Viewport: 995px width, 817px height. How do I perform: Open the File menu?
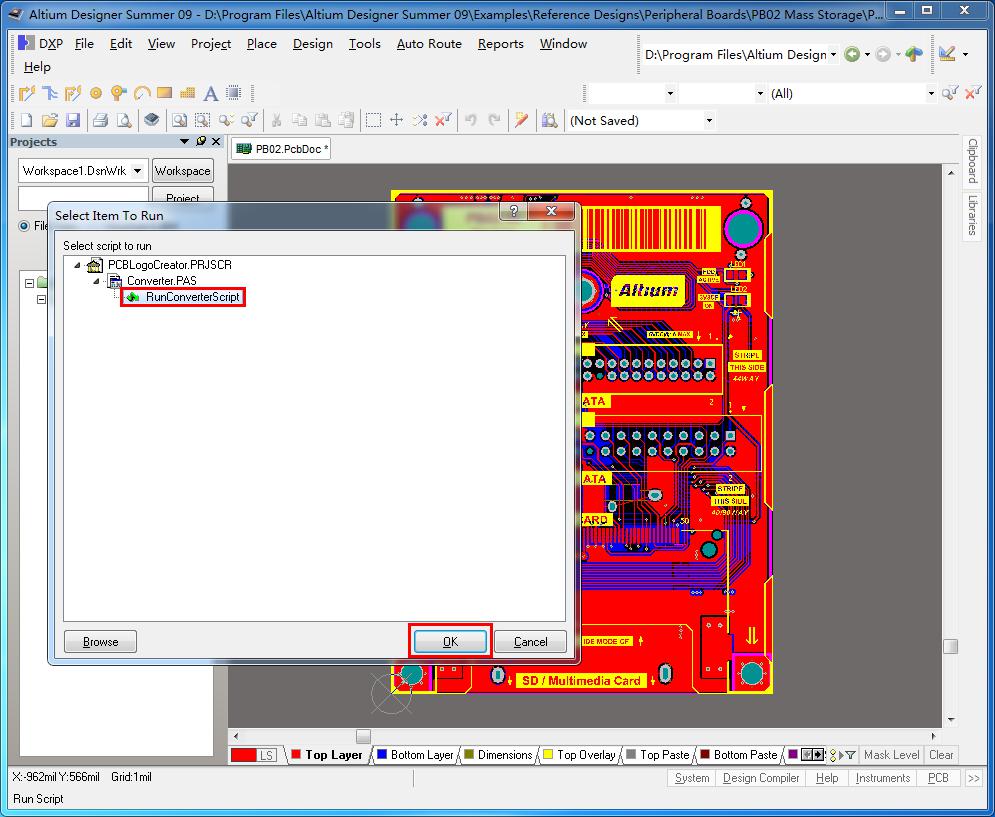[84, 44]
